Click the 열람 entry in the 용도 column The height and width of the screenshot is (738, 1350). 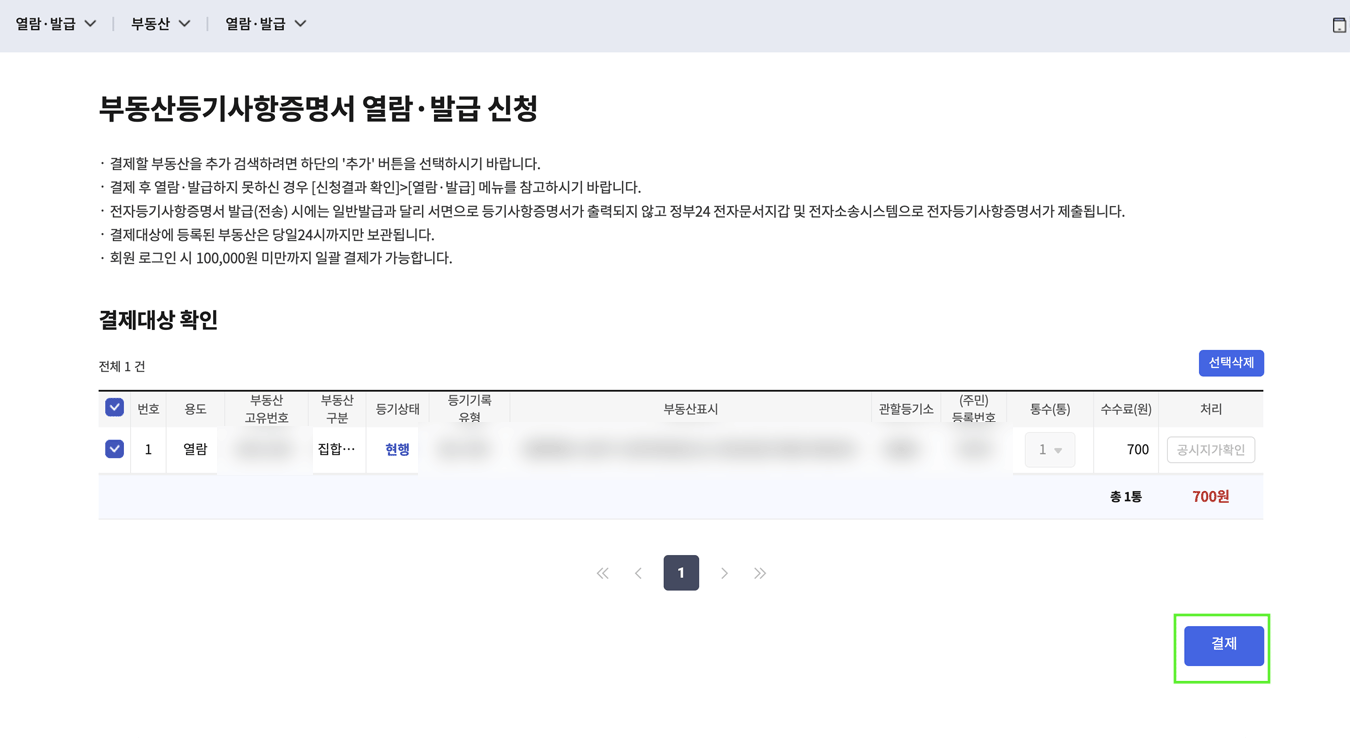192,449
